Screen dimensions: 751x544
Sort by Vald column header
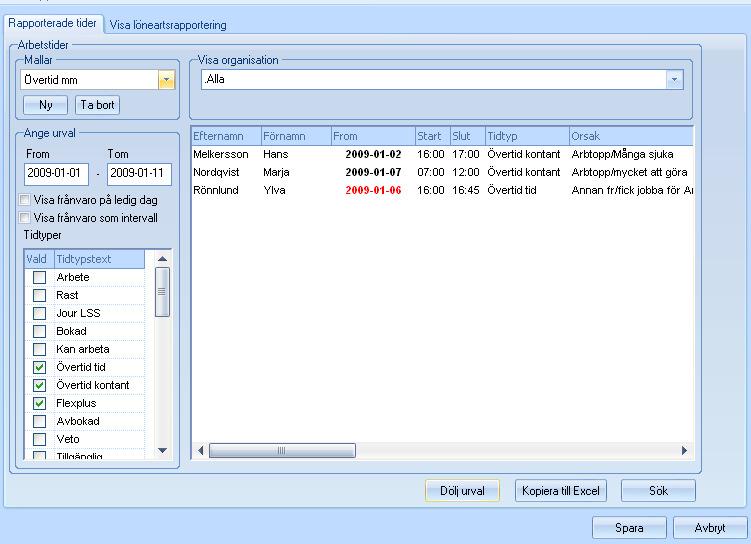tap(39, 259)
